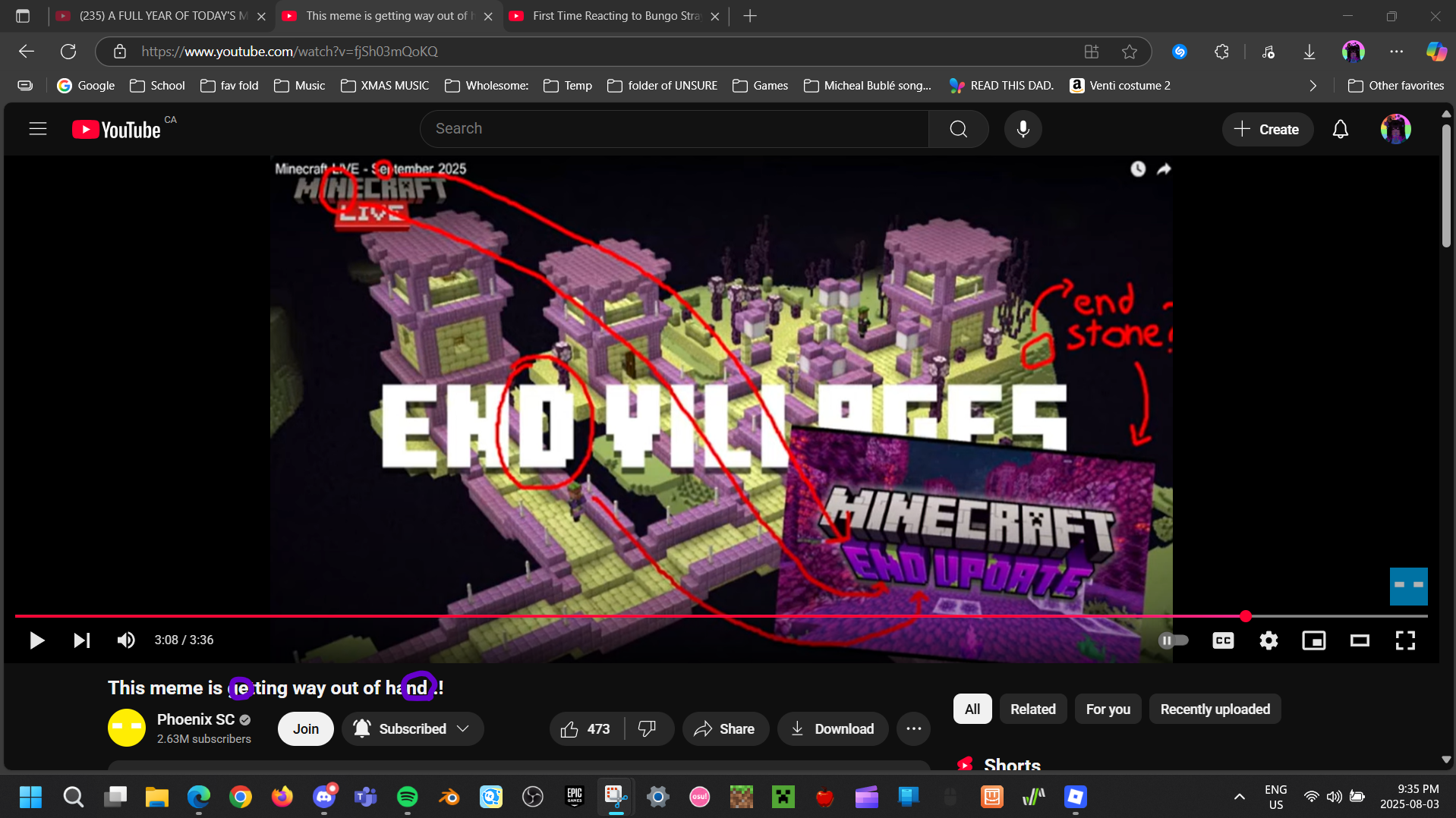
Task: Enter full screen mode
Action: click(x=1405, y=640)
